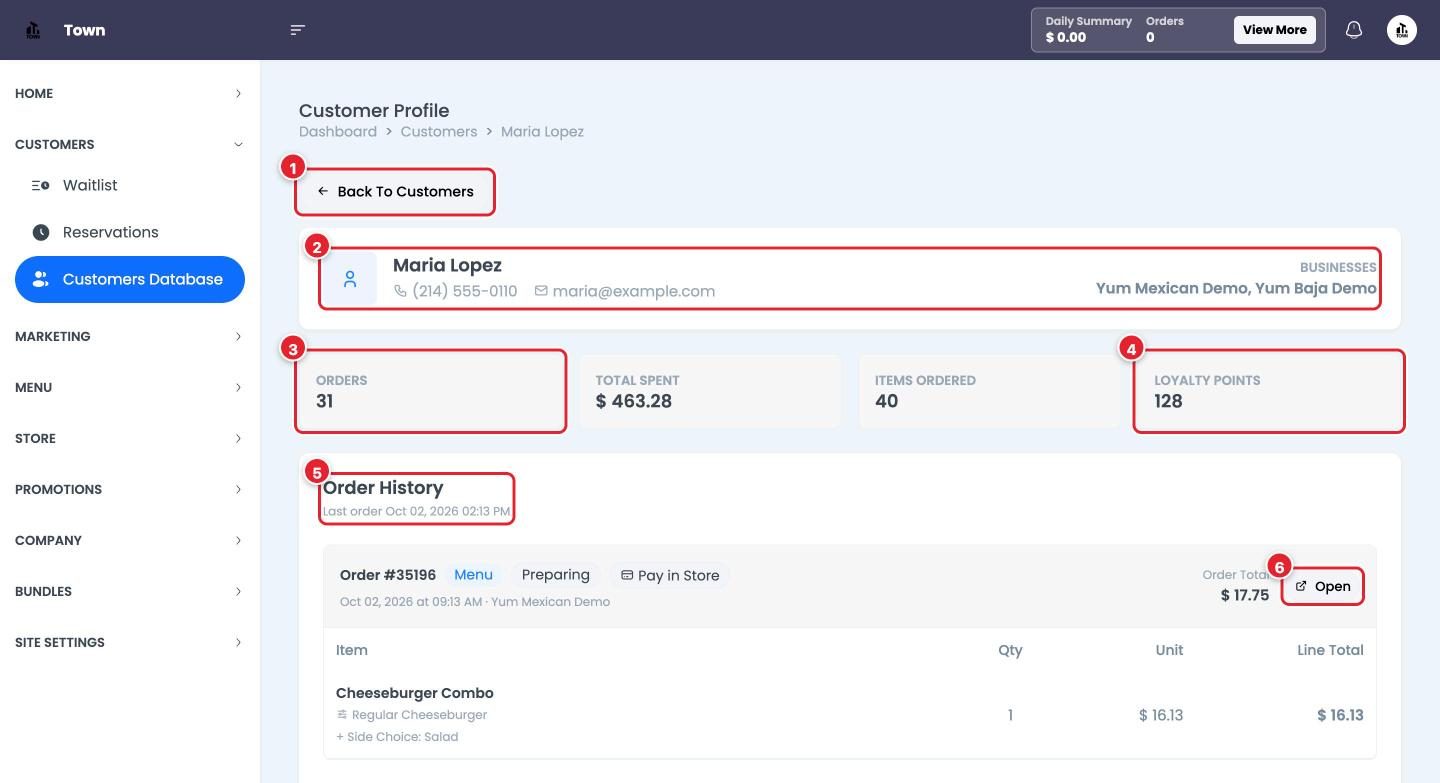Collapse the CUSTOMERS sidebar section
This screenshot has height=783, width=1440.
[130, 144]
